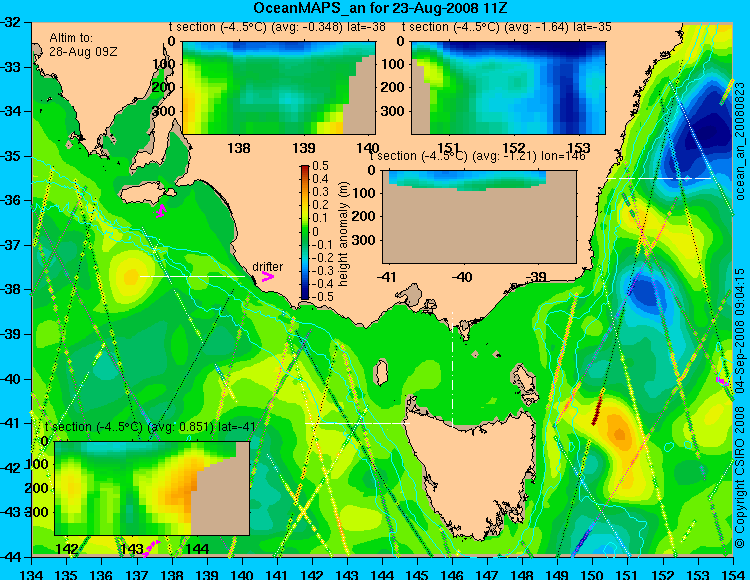Click the lon=146 section title with avg -1.21
Screen dimensions: 750x580
(478, 156)
